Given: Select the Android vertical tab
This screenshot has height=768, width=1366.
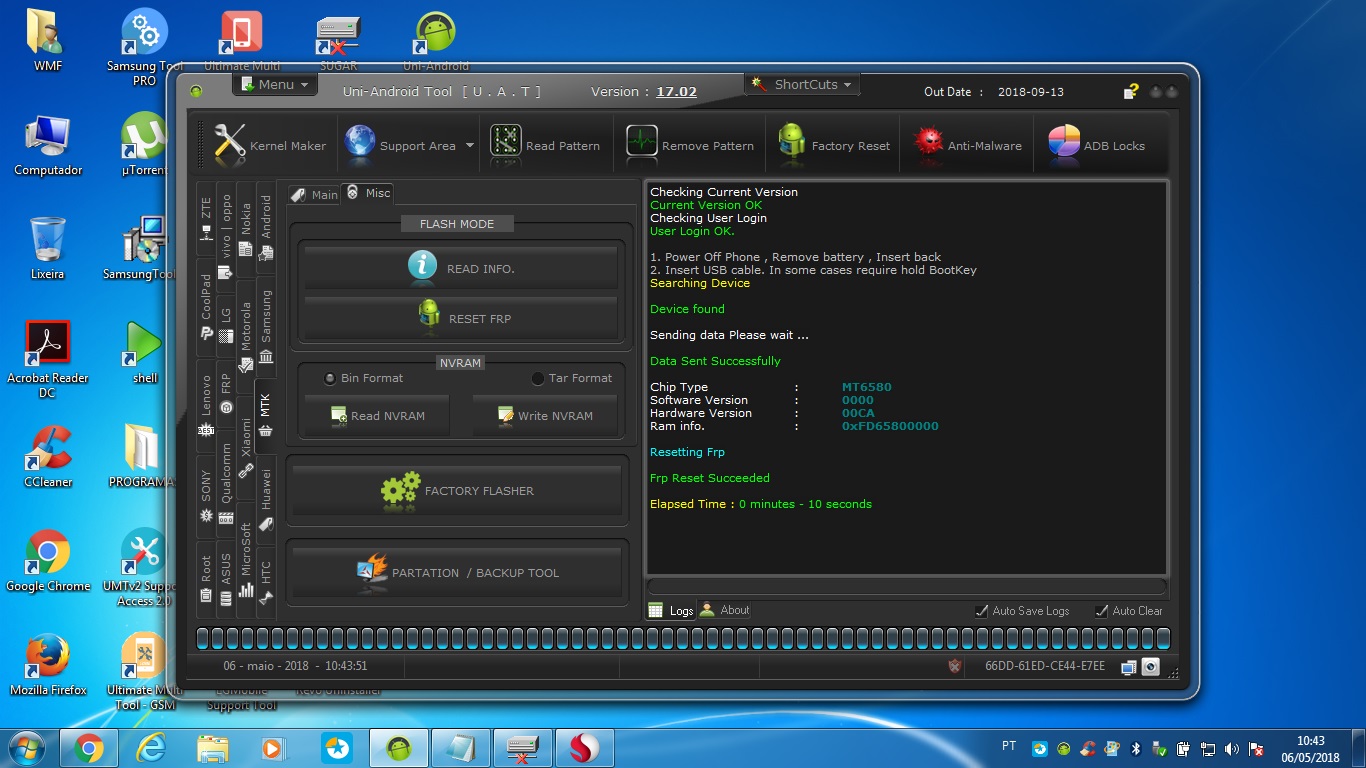Looking at the screenshot, I should 266,227.
